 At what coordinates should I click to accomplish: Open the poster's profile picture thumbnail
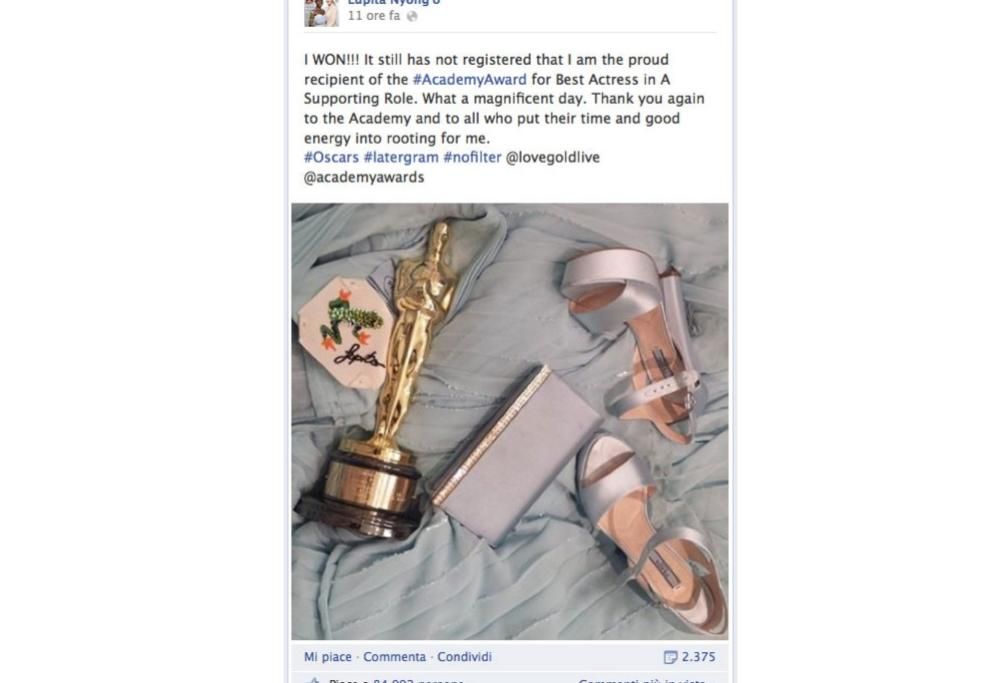coord(321,13)
